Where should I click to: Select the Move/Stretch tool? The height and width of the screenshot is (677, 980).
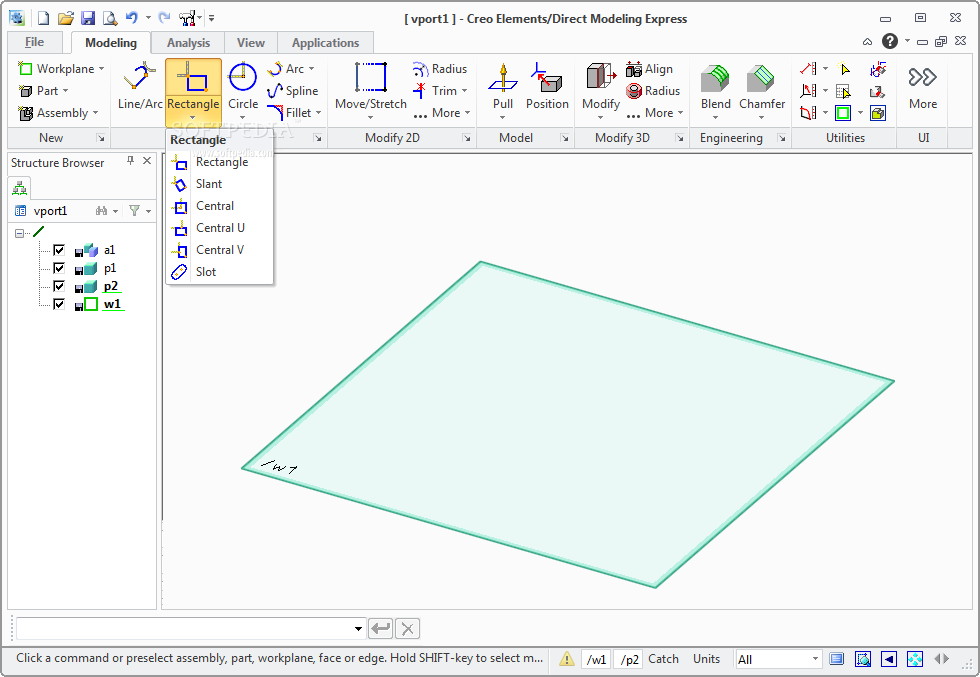tap(371, 88)
